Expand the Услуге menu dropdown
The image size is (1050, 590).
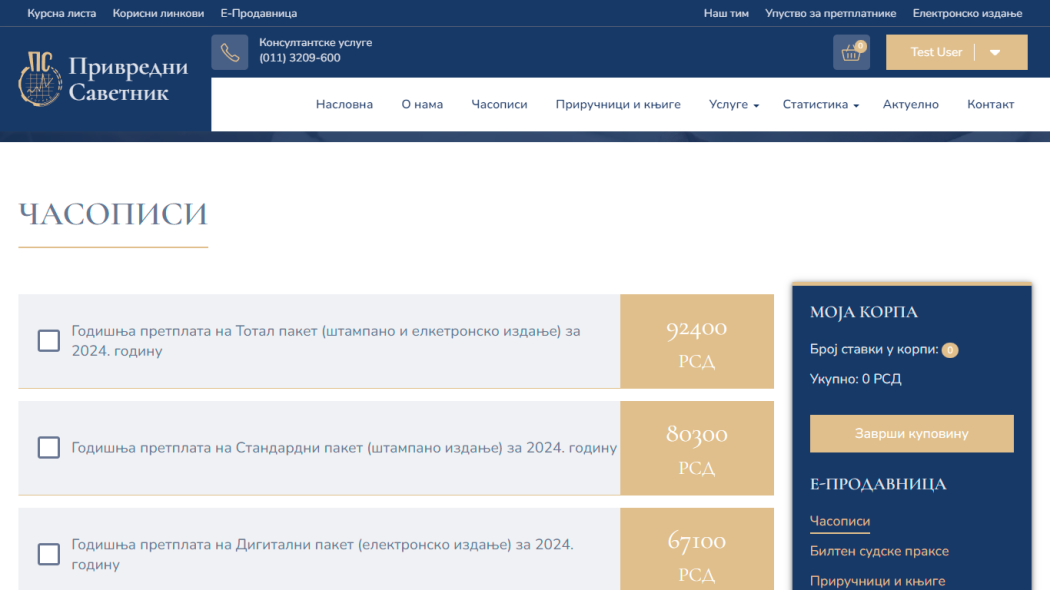pos(734,105)
